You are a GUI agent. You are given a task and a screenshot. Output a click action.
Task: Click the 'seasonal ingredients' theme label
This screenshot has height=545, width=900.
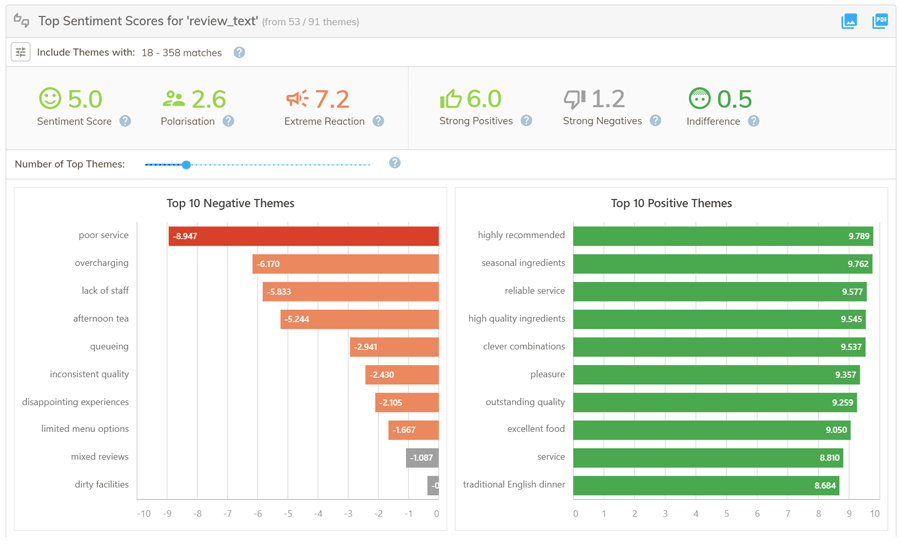pyautogui.click(x=523, y=263)
